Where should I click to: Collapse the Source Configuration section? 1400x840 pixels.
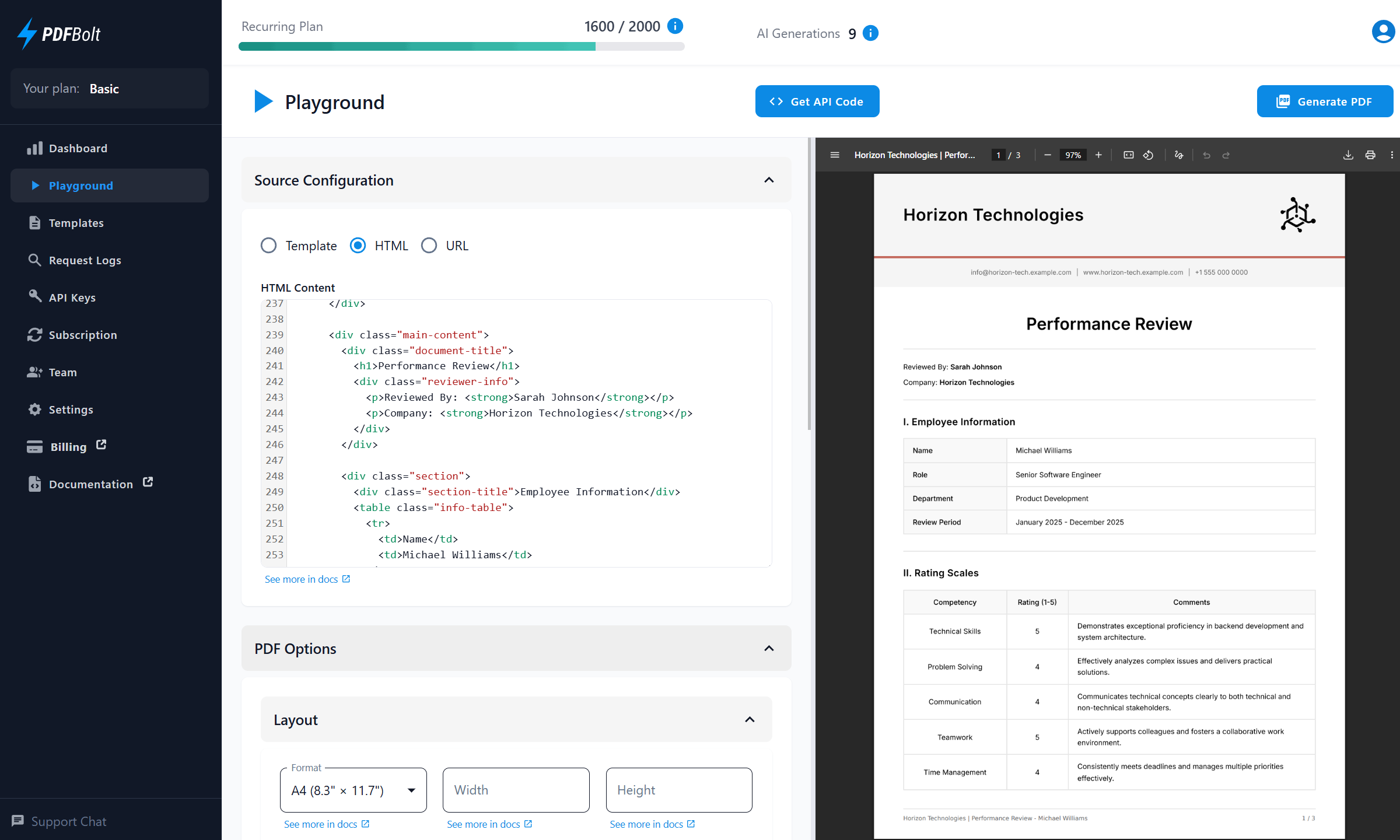(x=769, y=180)
